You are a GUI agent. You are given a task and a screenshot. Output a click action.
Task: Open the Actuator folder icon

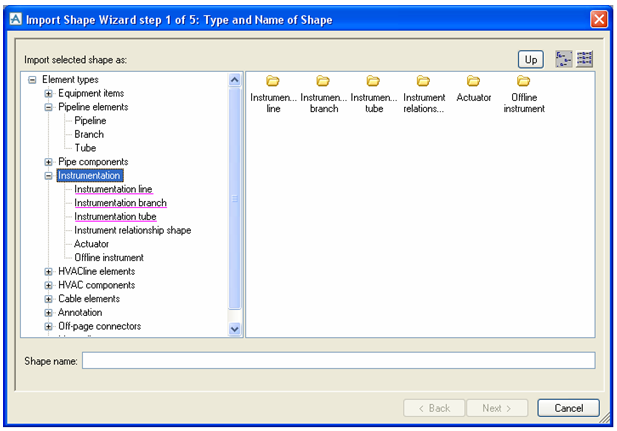(473, 81)
